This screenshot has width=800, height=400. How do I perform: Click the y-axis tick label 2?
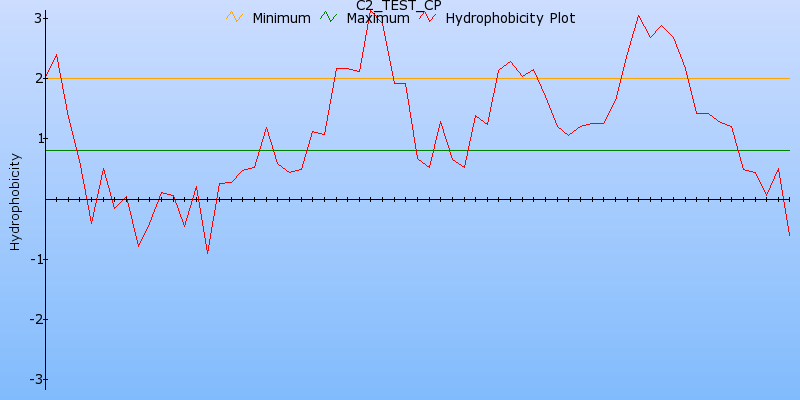(x=37, y=78)
